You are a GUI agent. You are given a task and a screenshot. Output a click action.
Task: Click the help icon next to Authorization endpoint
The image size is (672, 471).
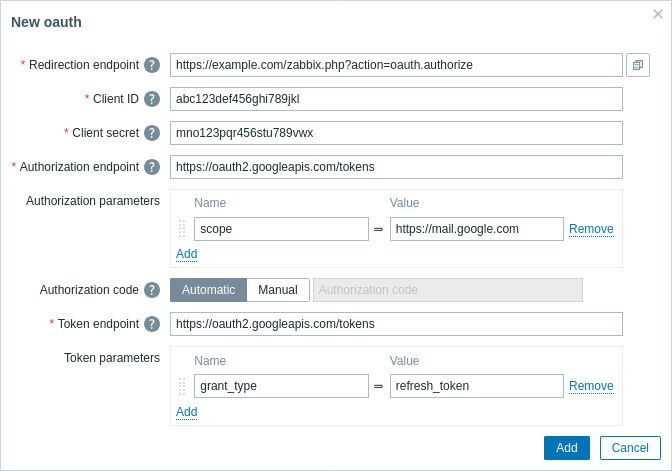pos(152,167)
